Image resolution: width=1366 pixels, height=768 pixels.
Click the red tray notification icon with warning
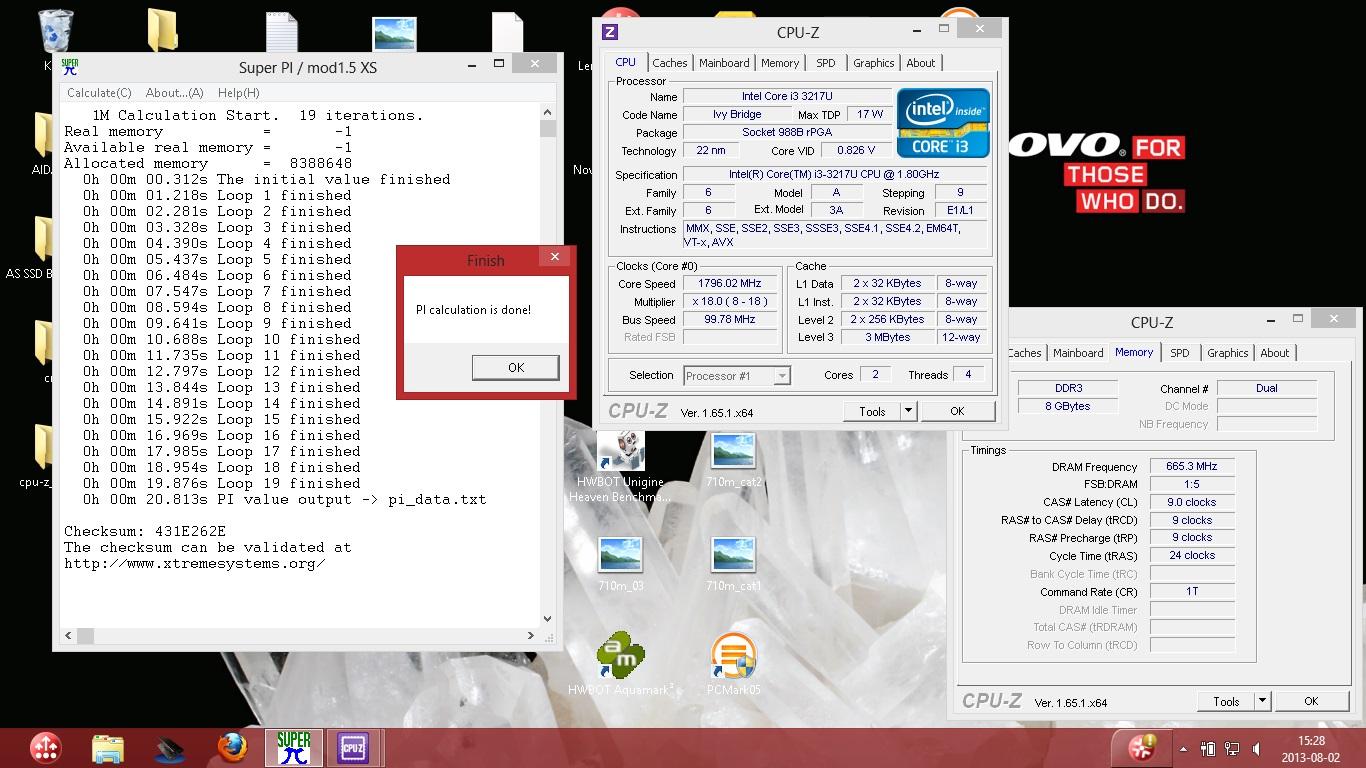(x=1142, y=747)
